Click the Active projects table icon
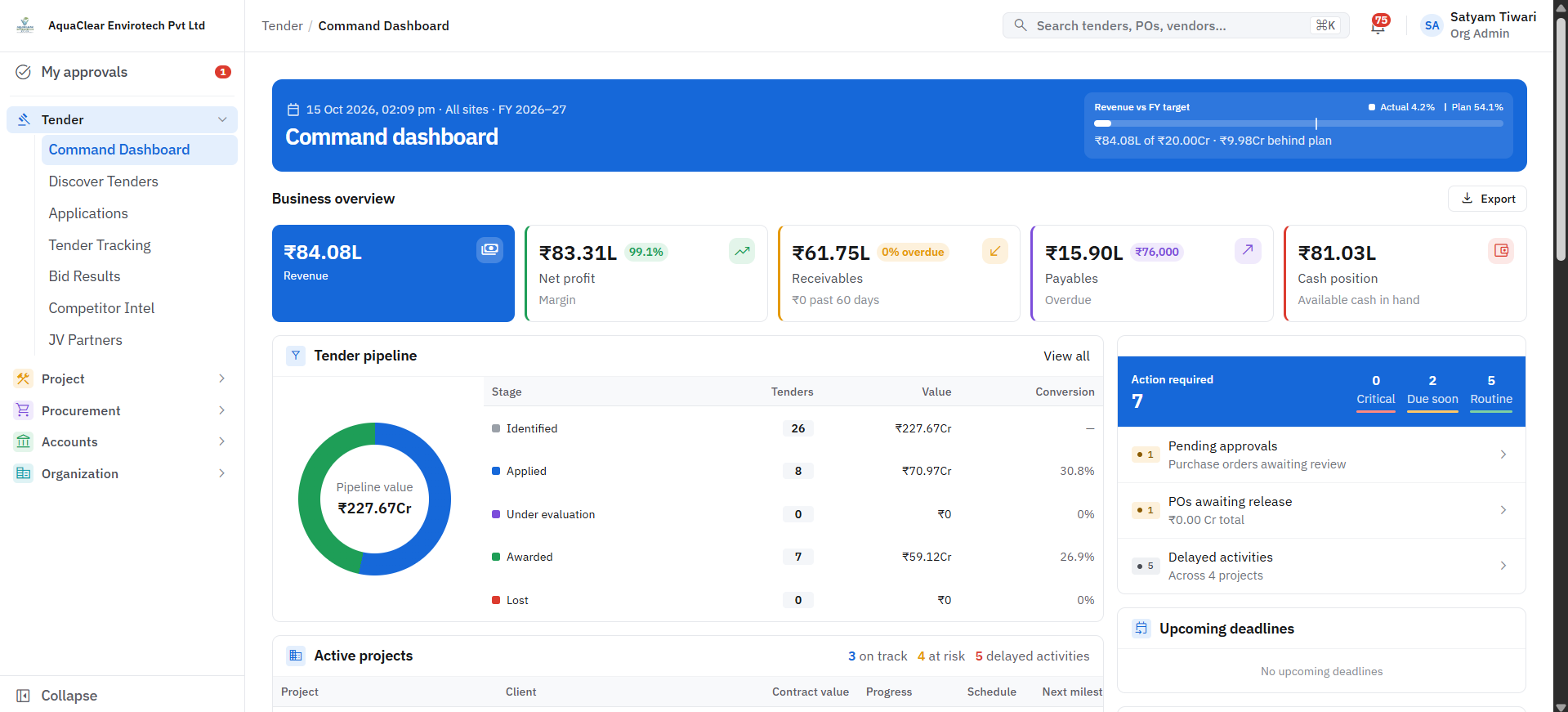Image resolution: width=1568 pixels, height=712 pixels. click(x=296, y=656)
